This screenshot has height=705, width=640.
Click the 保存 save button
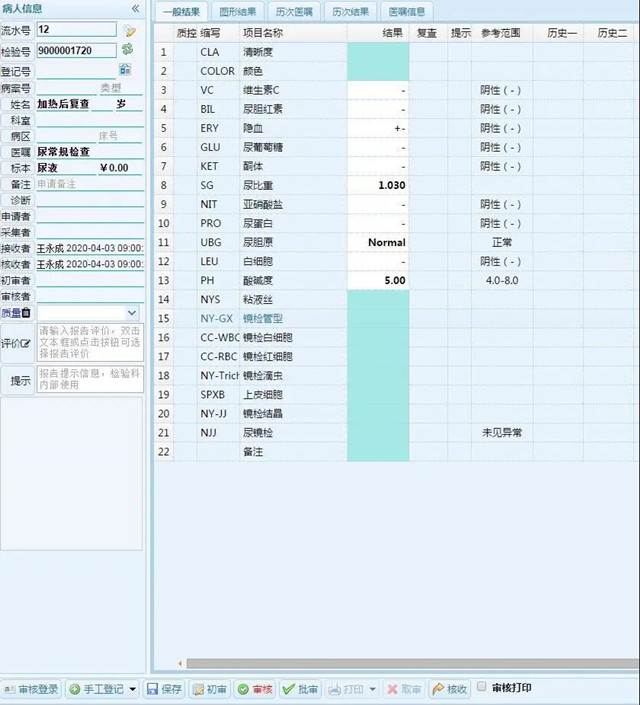(x=164, y=689)
